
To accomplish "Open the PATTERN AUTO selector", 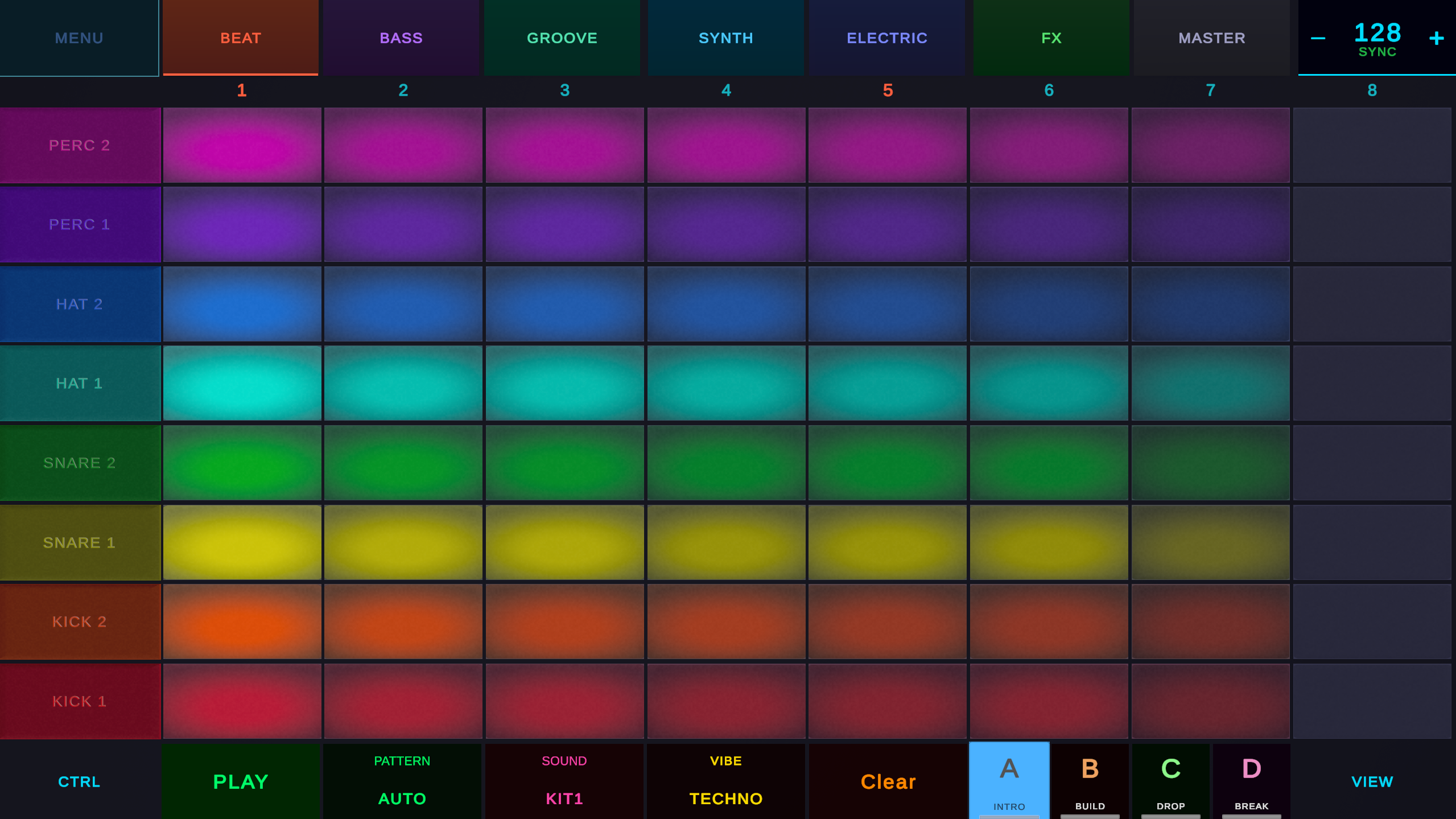I will [x=402, y=781].
